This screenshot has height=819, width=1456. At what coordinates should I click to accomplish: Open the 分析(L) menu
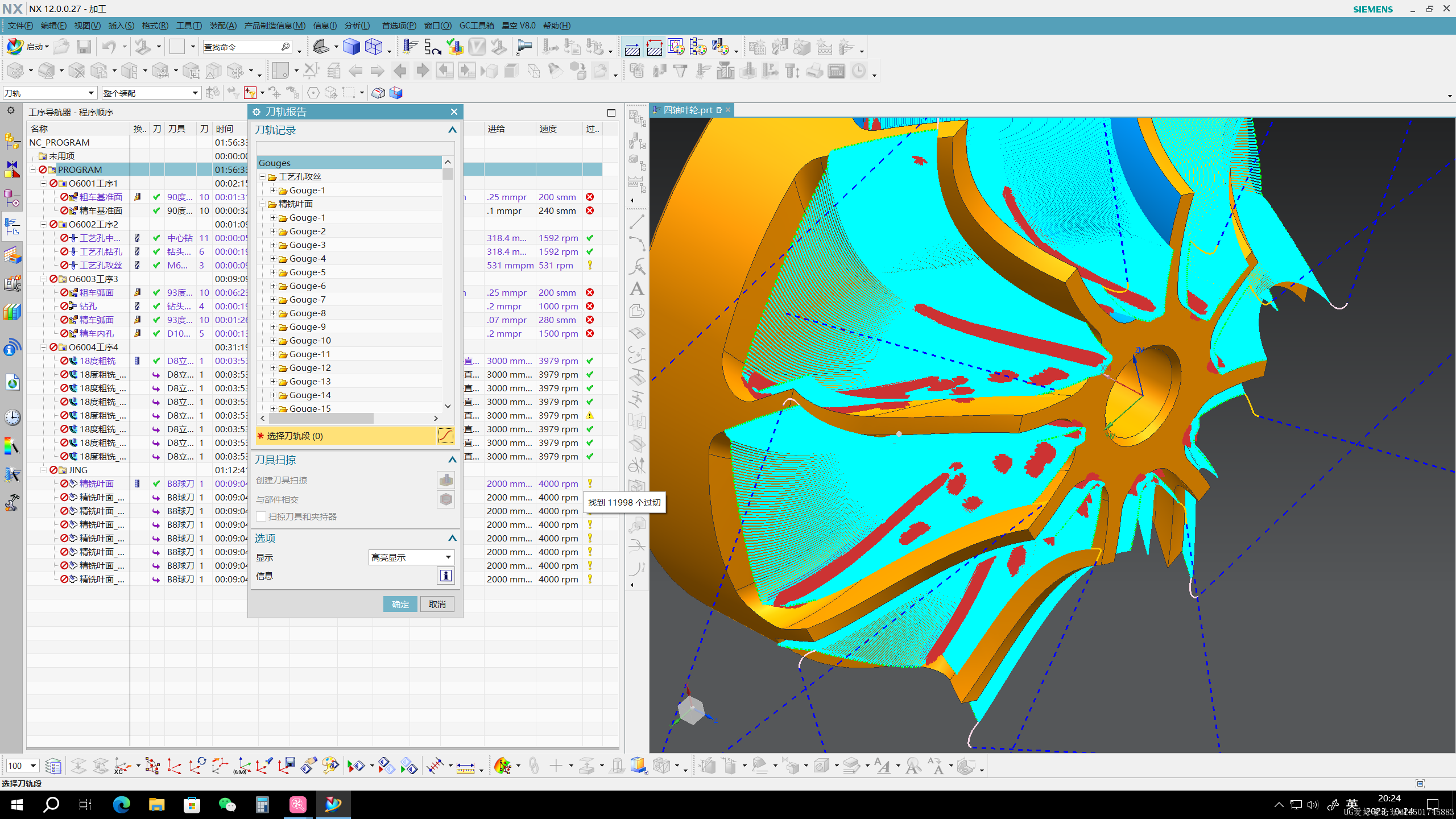pyautogui.click(x=357, y=26)
